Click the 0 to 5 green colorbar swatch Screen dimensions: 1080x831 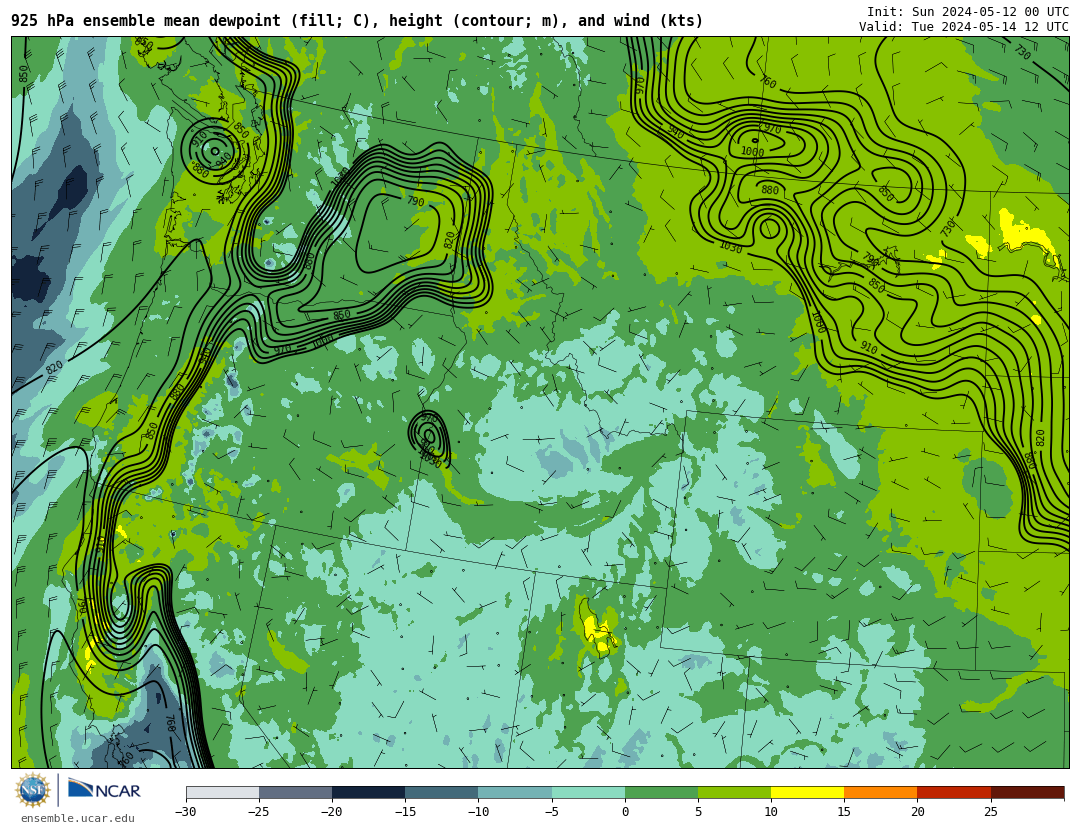661,792
